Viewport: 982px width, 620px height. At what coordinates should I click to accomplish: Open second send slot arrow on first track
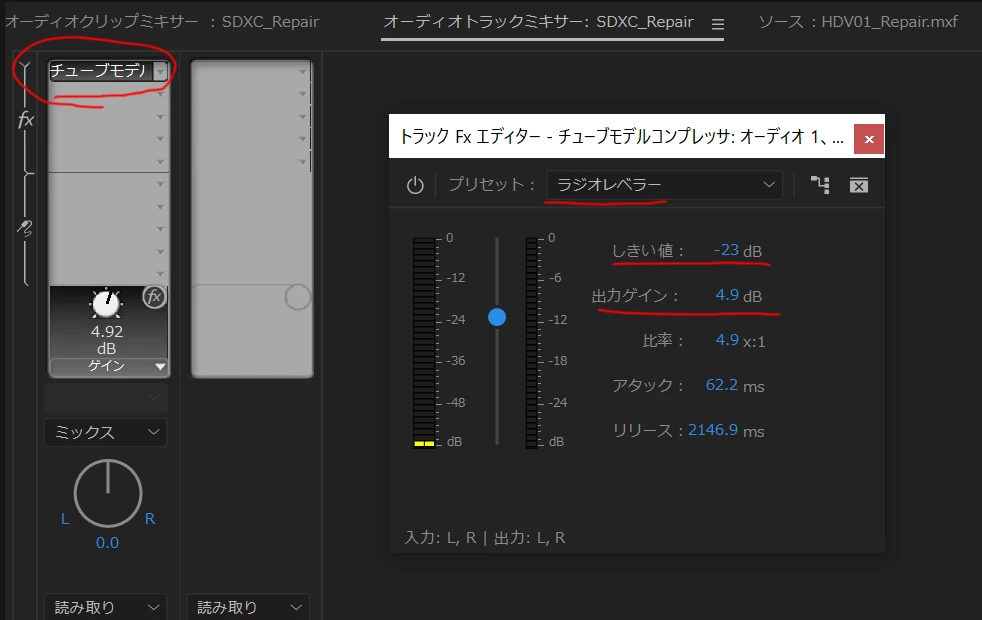(x=160, y=207)
